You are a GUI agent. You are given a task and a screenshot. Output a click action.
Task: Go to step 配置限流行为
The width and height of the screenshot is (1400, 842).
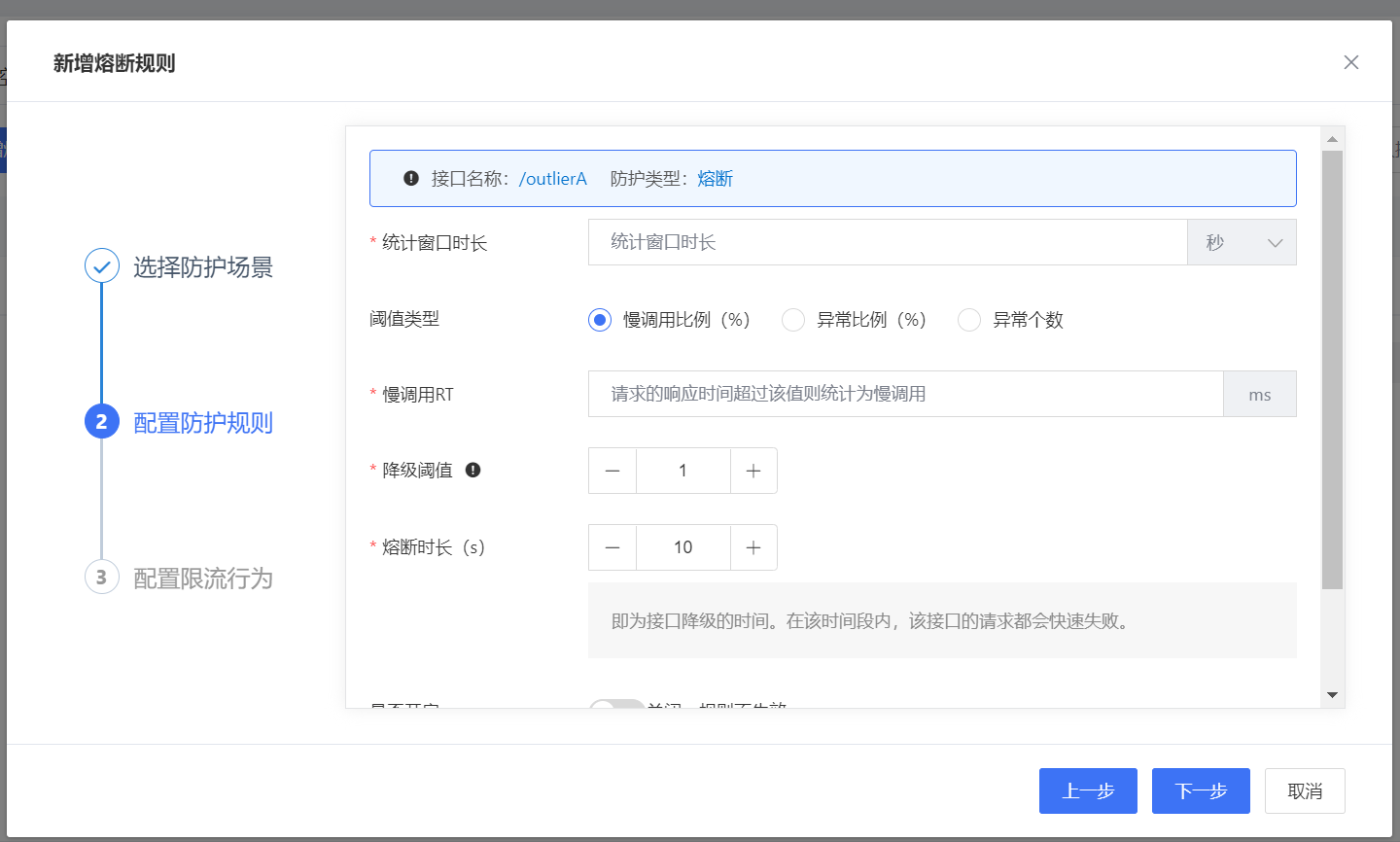click(x=203, y=578)
